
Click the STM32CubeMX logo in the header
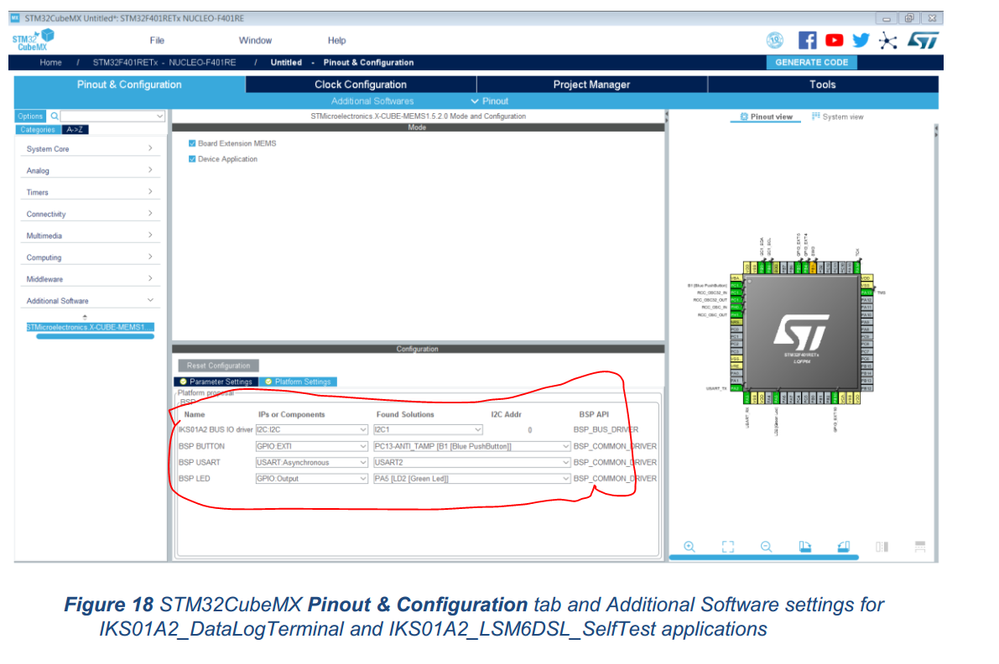(32, 40)
